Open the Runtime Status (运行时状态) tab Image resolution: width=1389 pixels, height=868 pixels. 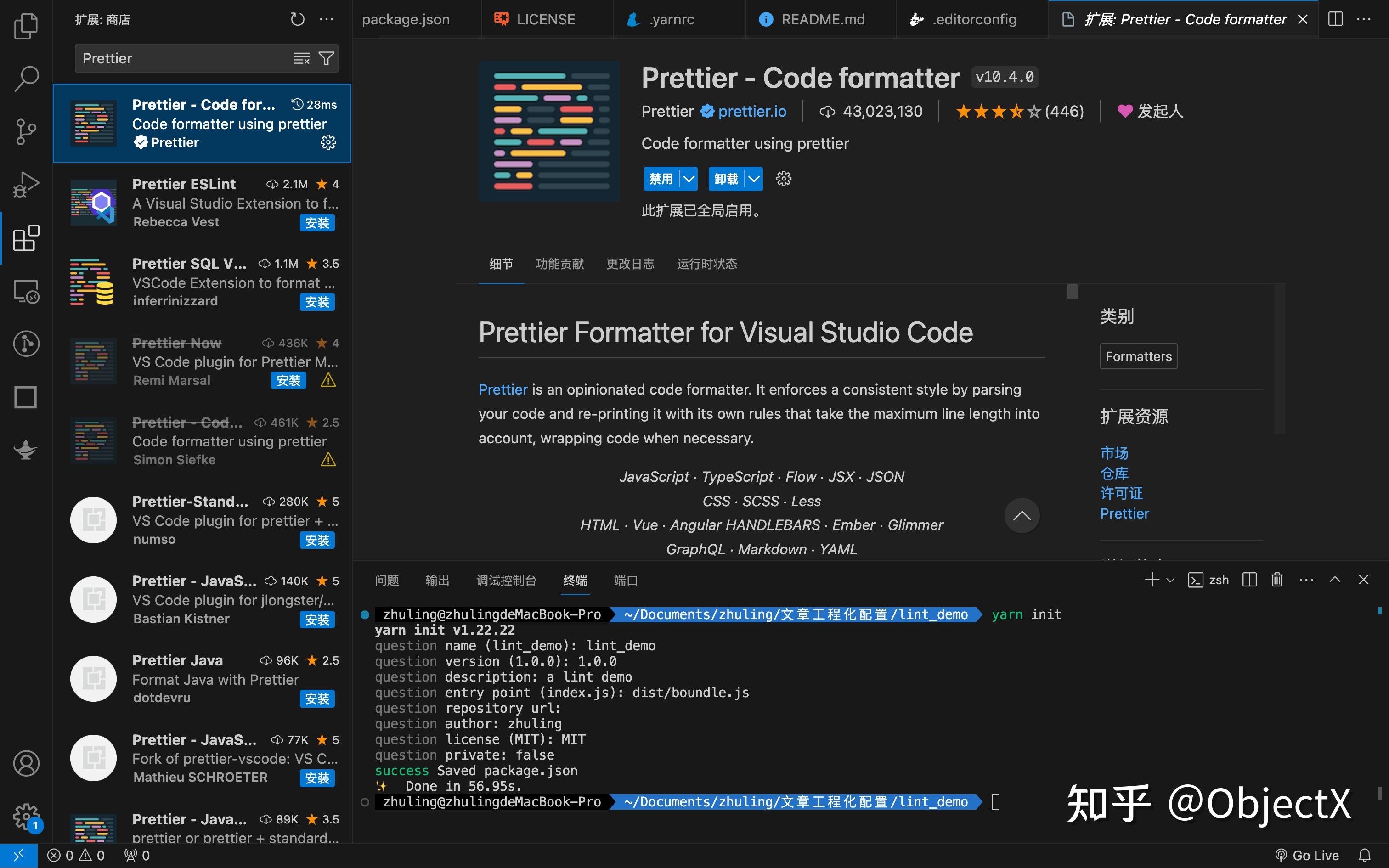pyautogui.click(x=706, y=264)
